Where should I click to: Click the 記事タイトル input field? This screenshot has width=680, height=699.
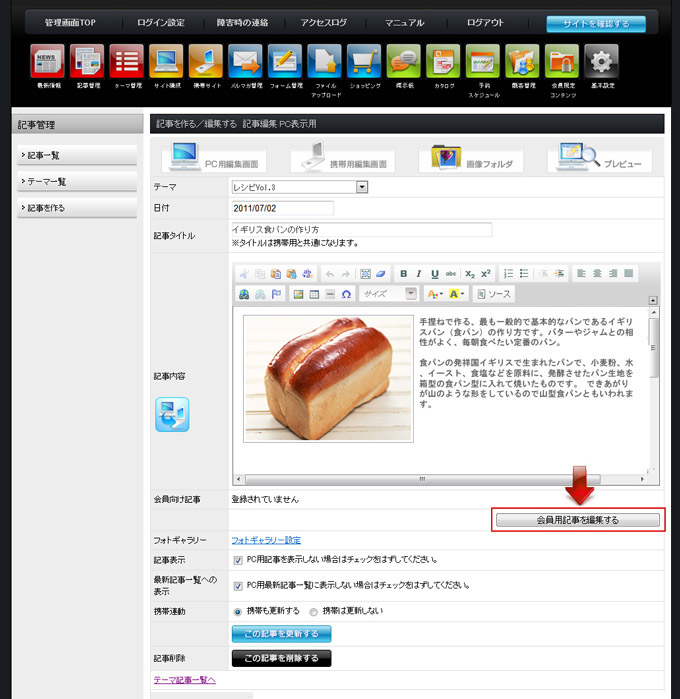(361, 230)
